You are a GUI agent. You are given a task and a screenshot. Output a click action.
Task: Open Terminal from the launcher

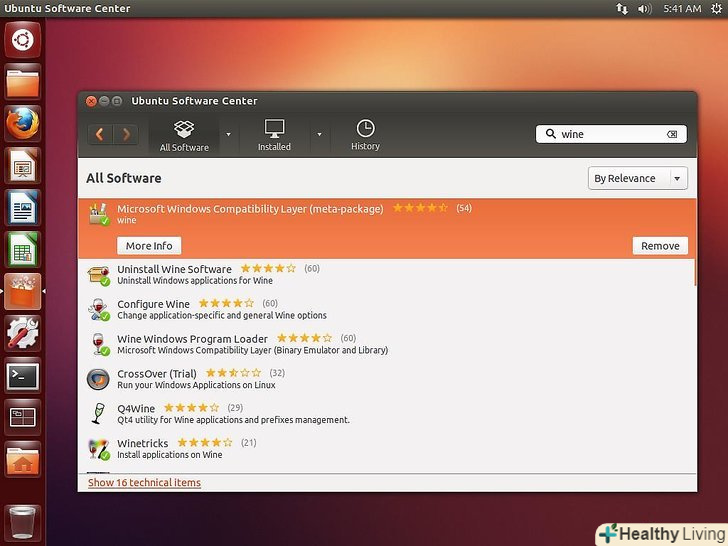(x=23, y=376)
